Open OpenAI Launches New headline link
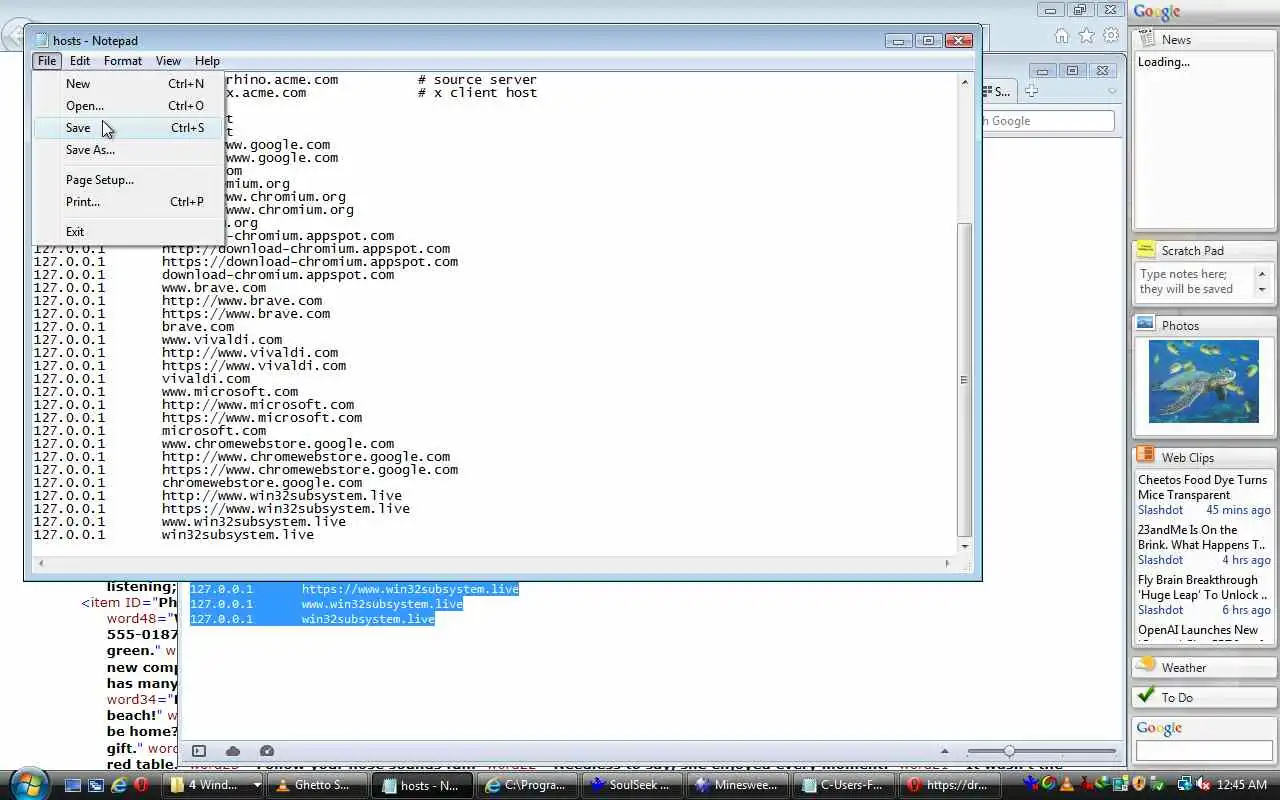 point(1198,630)
